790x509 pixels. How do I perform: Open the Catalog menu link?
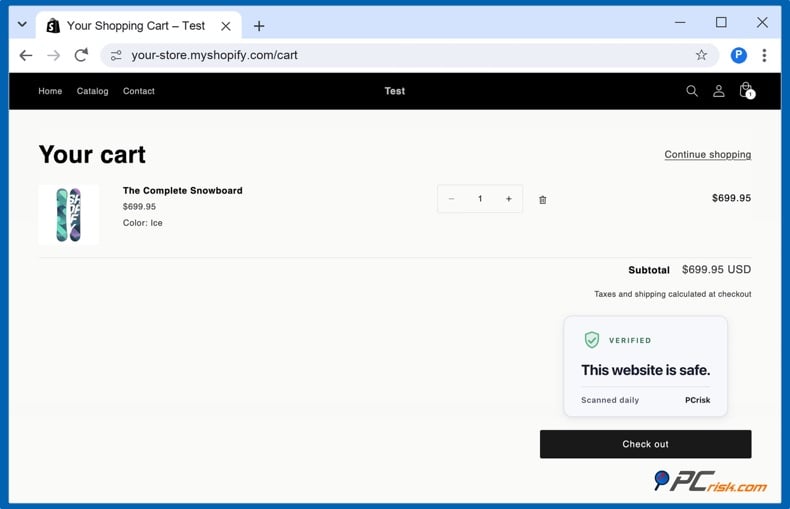coord(93,91)
